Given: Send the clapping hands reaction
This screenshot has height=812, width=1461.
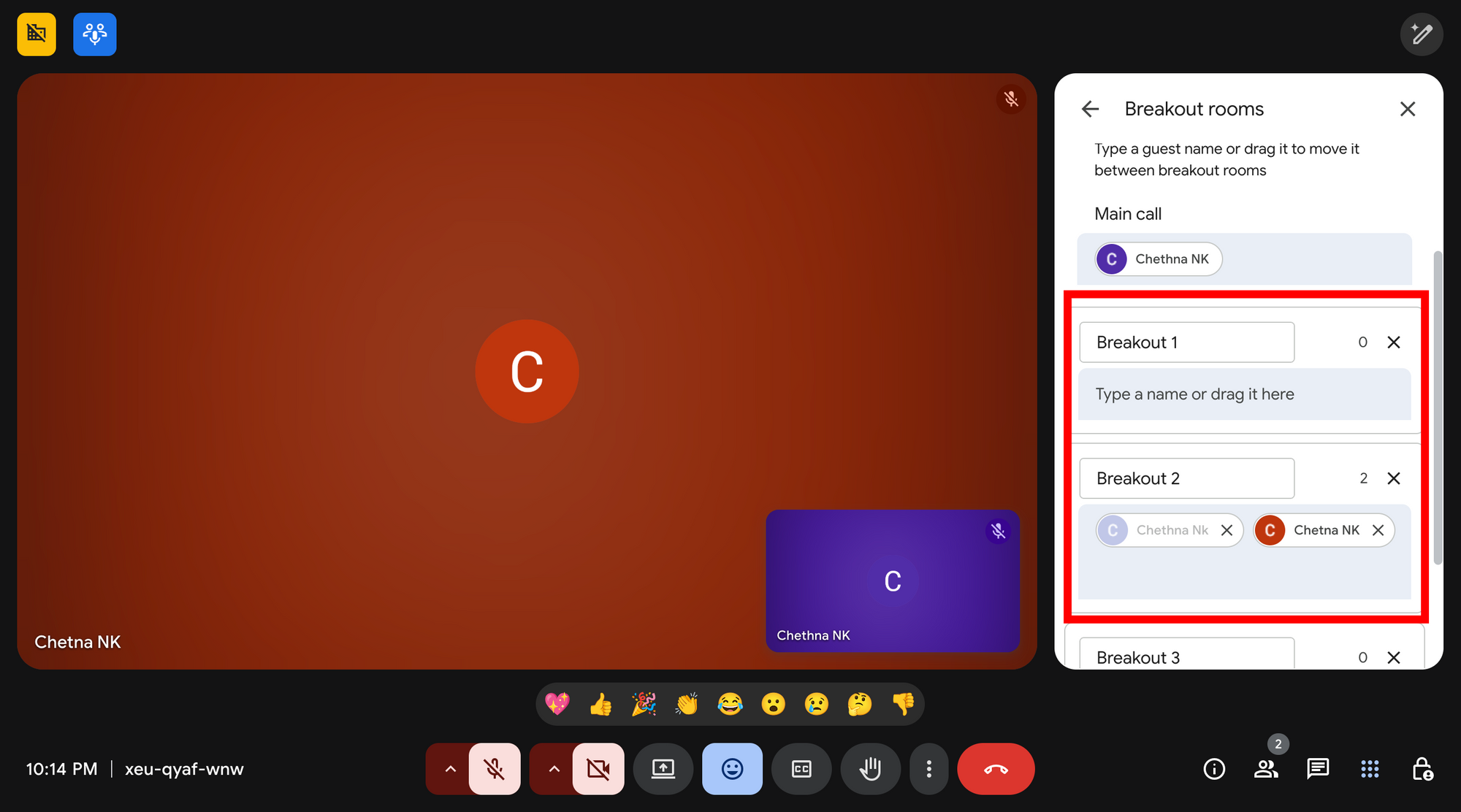Looking at the screenshot, I should point(687,704).
